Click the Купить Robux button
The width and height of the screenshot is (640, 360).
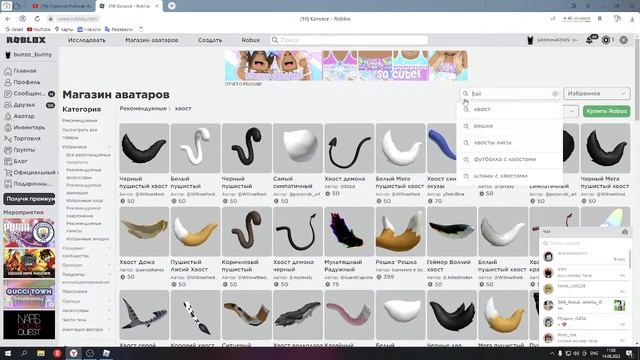point(606,111)
